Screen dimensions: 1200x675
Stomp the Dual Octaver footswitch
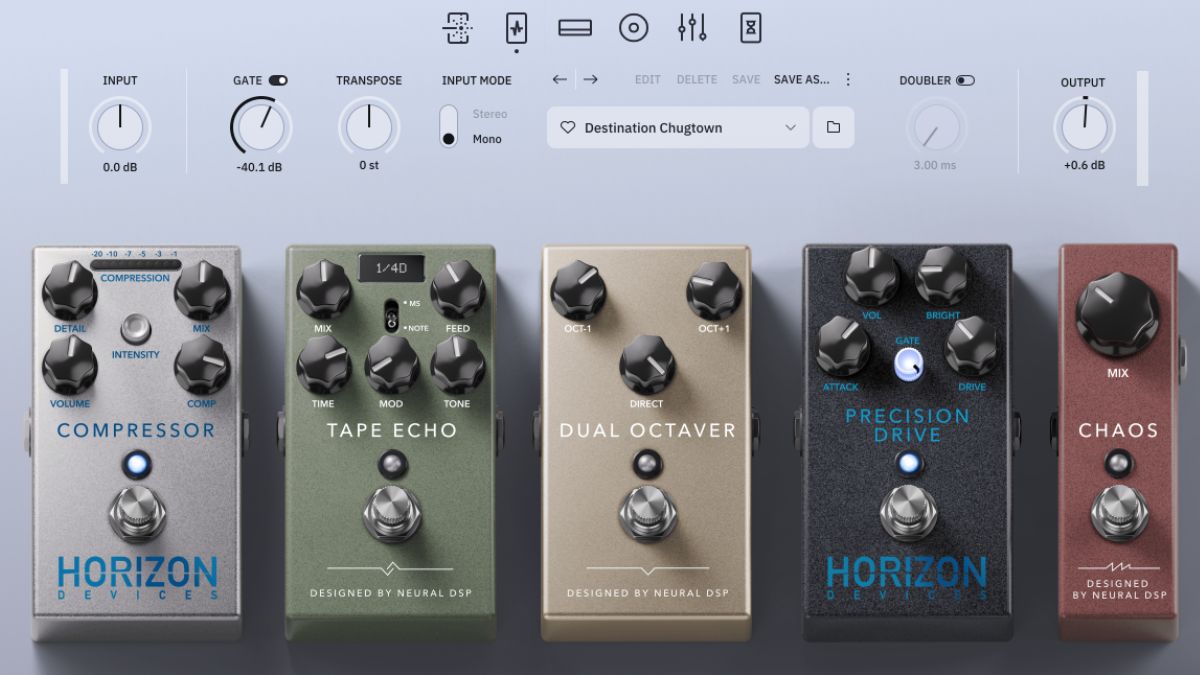click(x=646, y=516)
